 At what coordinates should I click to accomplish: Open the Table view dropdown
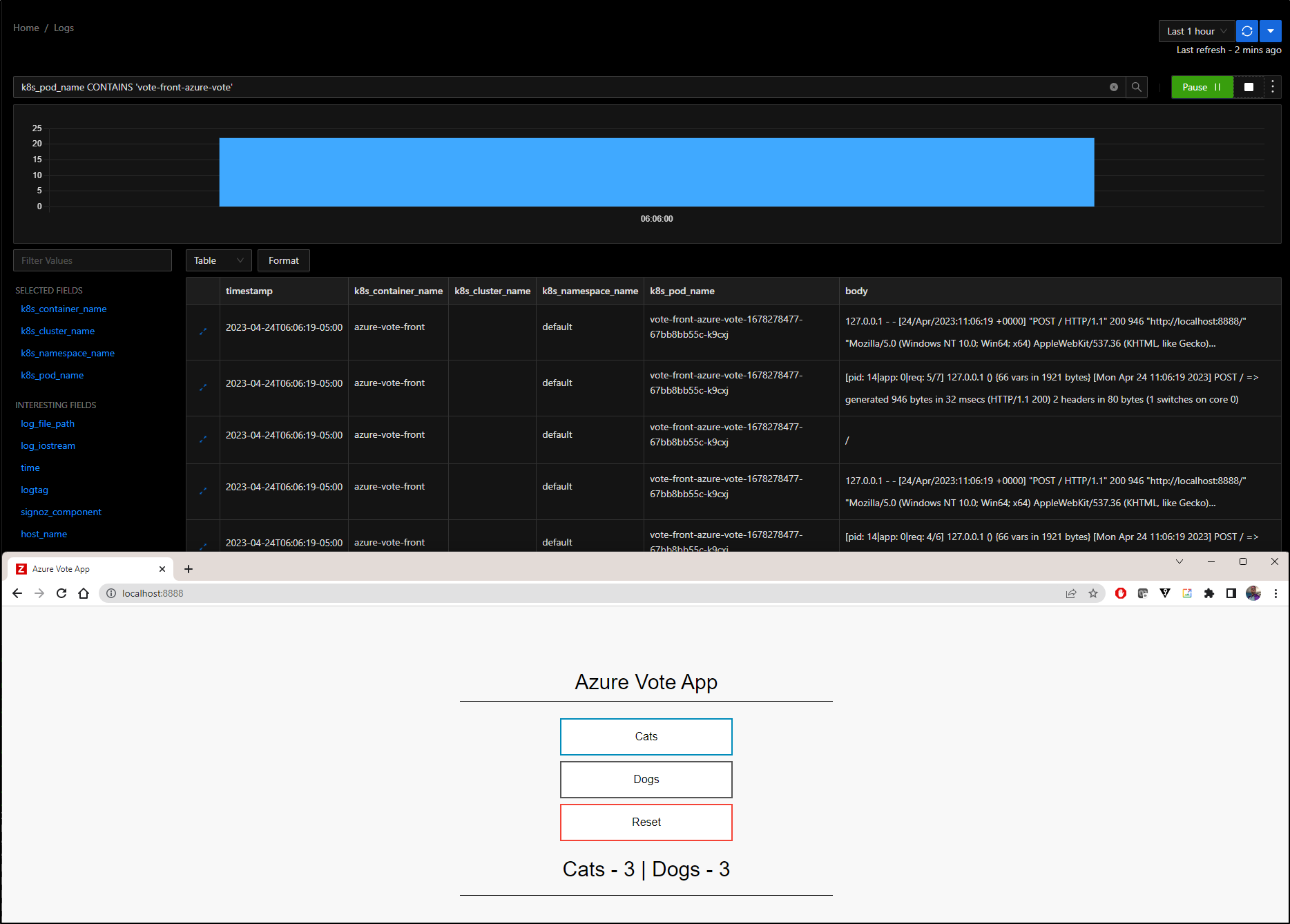coord(218,260)
